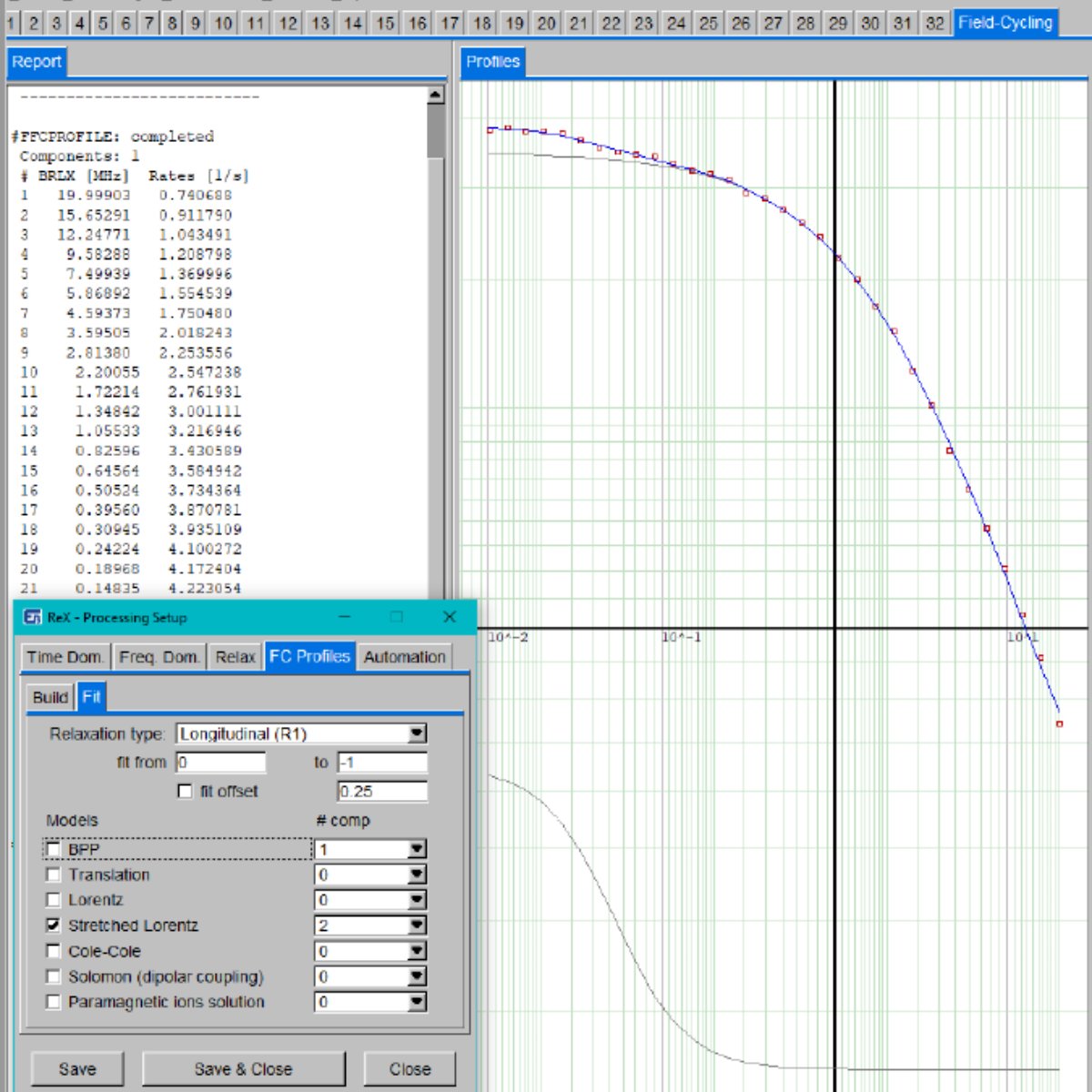Open the Automation tab

pos(405,657)
